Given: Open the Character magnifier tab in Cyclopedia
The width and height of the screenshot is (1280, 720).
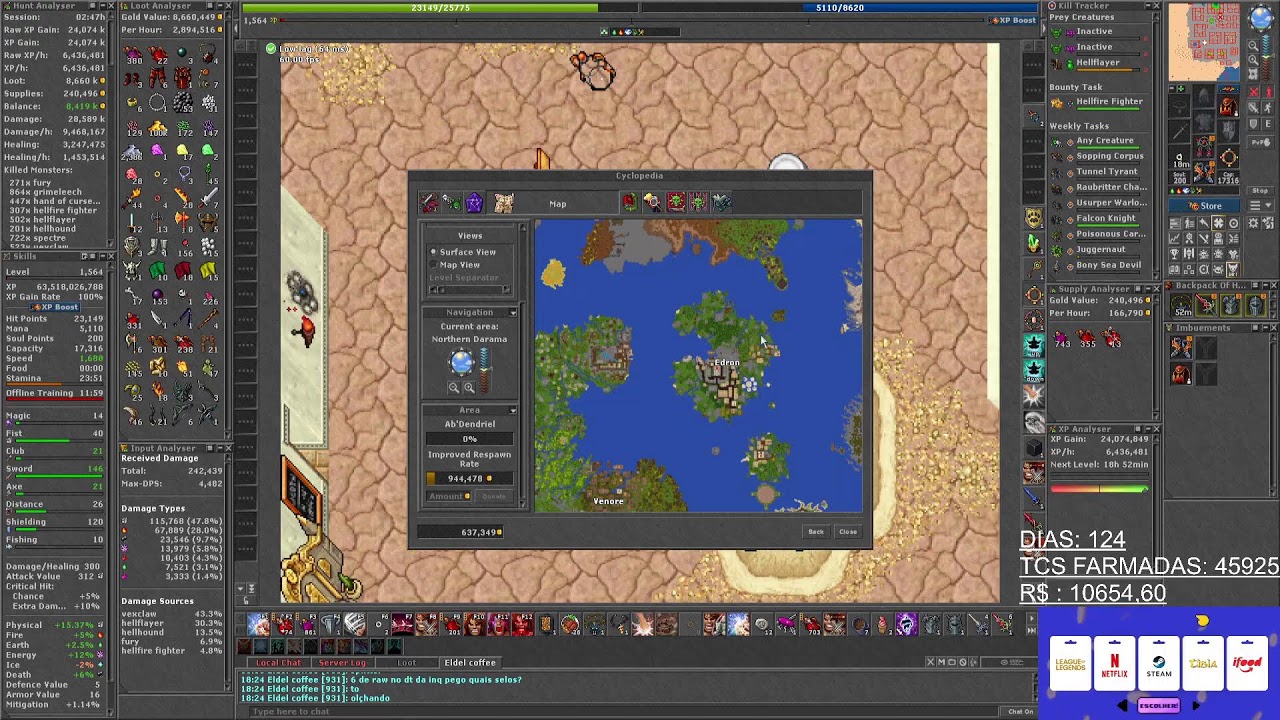Looking at the screenshot, I should [x=653, y=203].
